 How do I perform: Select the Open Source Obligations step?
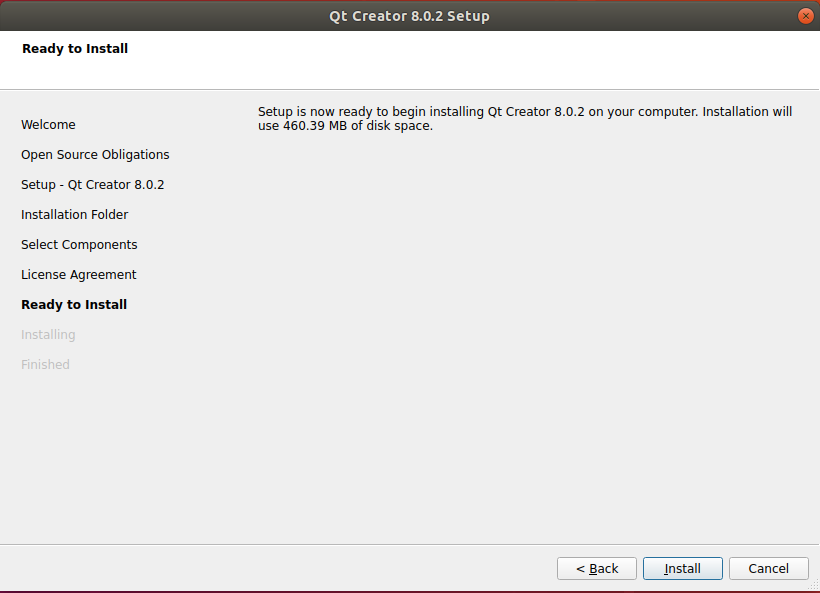coord(95,155)
